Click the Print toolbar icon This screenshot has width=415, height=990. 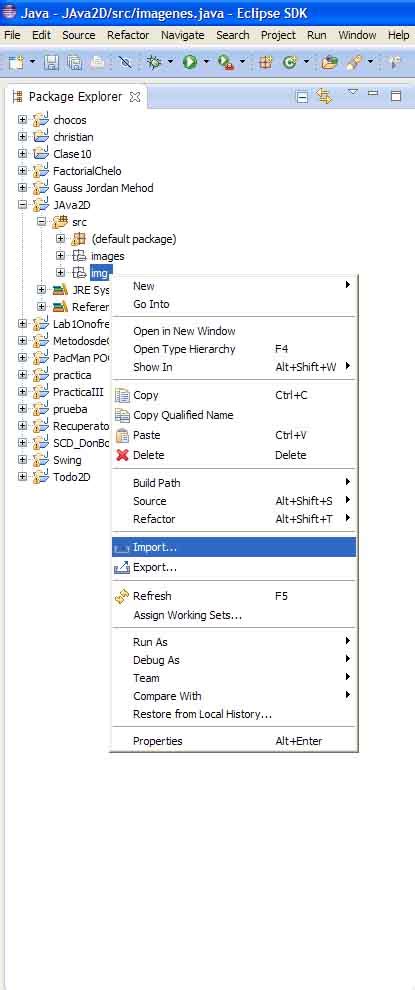click(x=97, y=62)
